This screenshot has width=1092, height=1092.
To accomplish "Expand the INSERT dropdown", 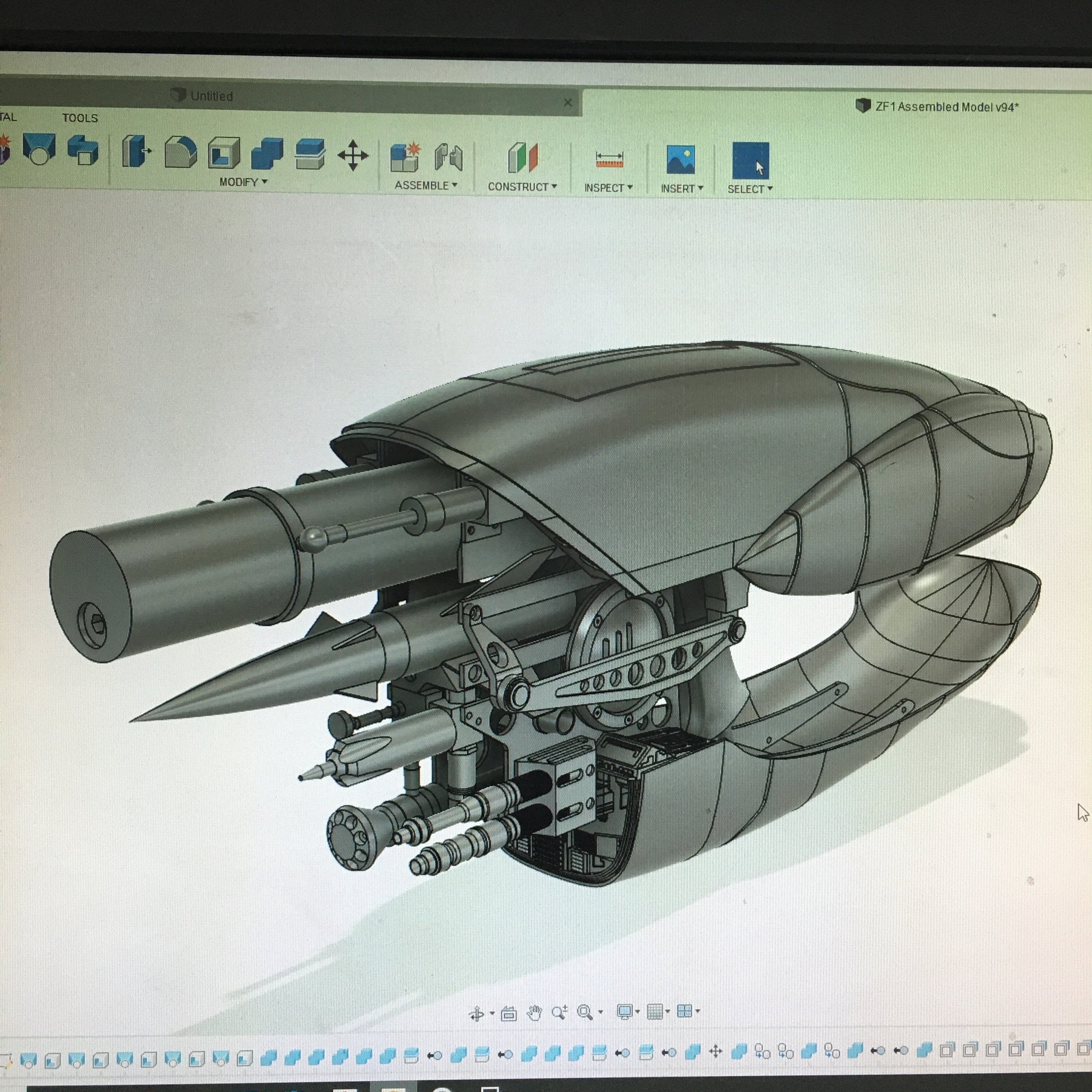I will (x=681, y=188).
